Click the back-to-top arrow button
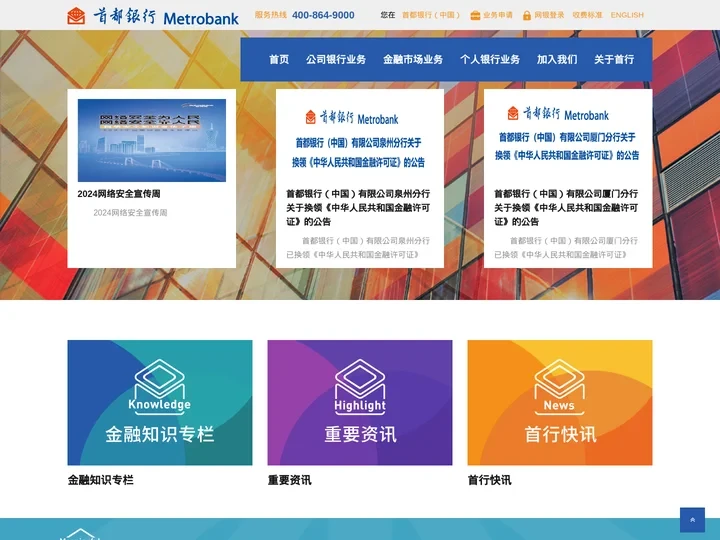The image size is (720, 540). point(692,520)
